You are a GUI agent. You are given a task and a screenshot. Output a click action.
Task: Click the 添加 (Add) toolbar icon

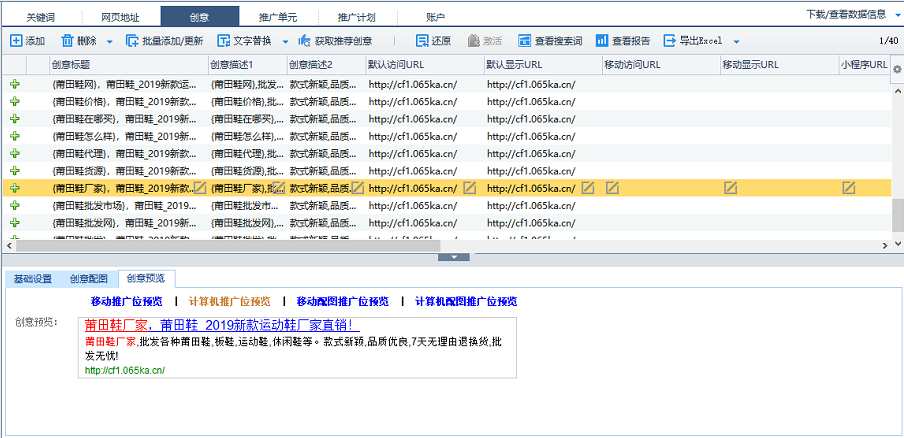[16, 41]
